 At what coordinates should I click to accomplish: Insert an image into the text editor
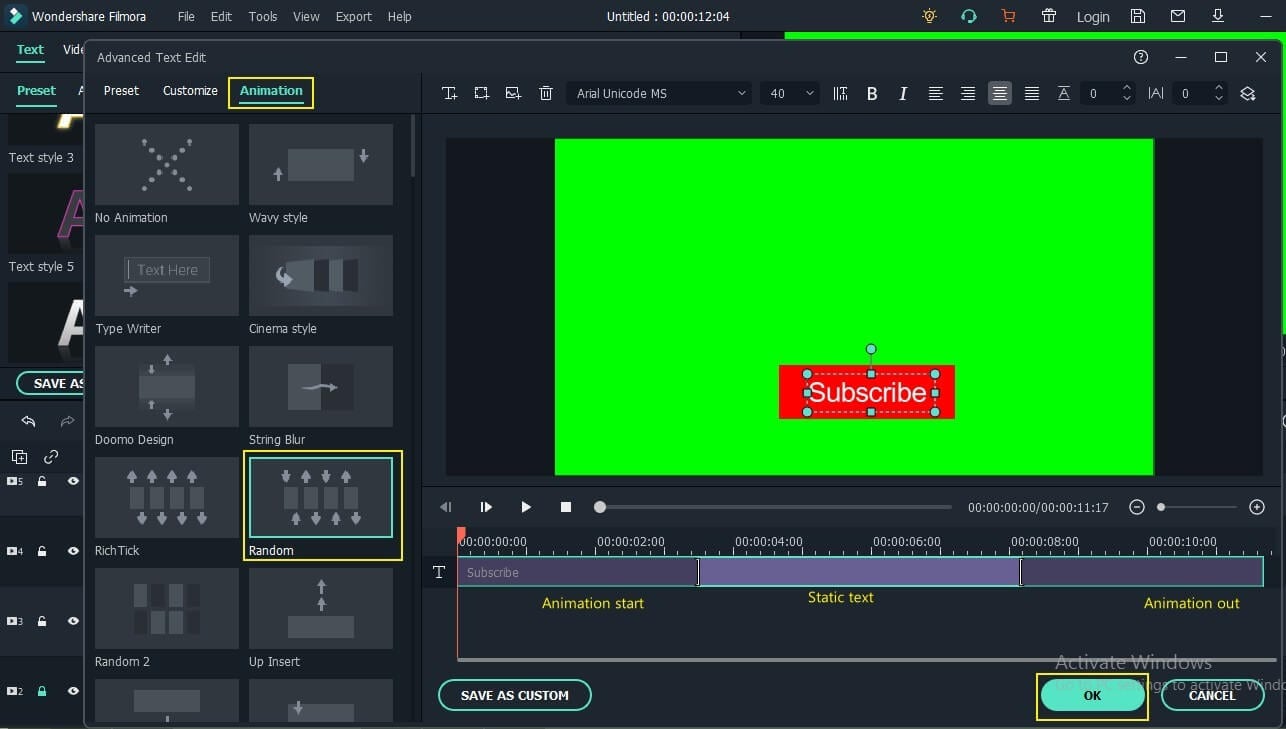pos(513,93)
